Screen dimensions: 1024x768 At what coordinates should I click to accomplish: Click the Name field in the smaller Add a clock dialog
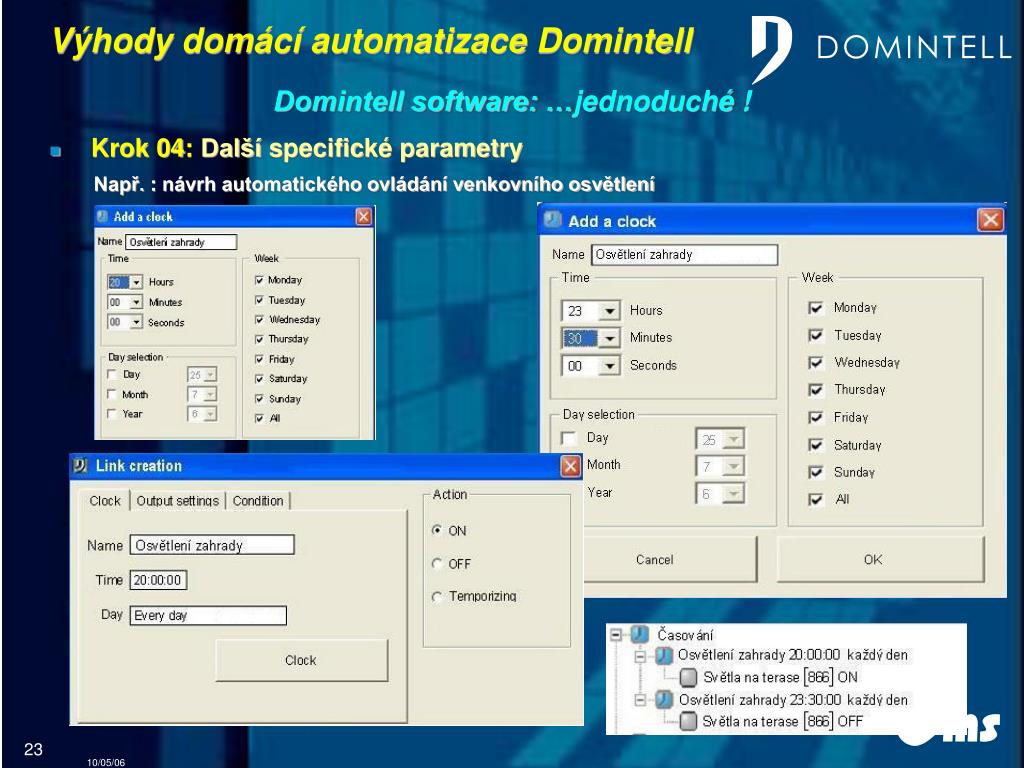pyautogui.click(x=181, y=242)
